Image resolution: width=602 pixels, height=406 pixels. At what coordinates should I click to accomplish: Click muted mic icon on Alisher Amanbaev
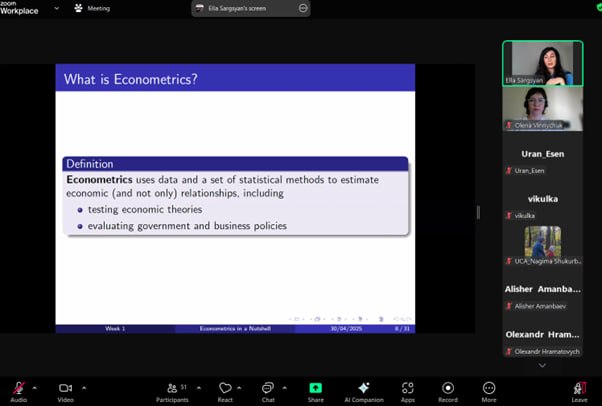coord(509,306)
